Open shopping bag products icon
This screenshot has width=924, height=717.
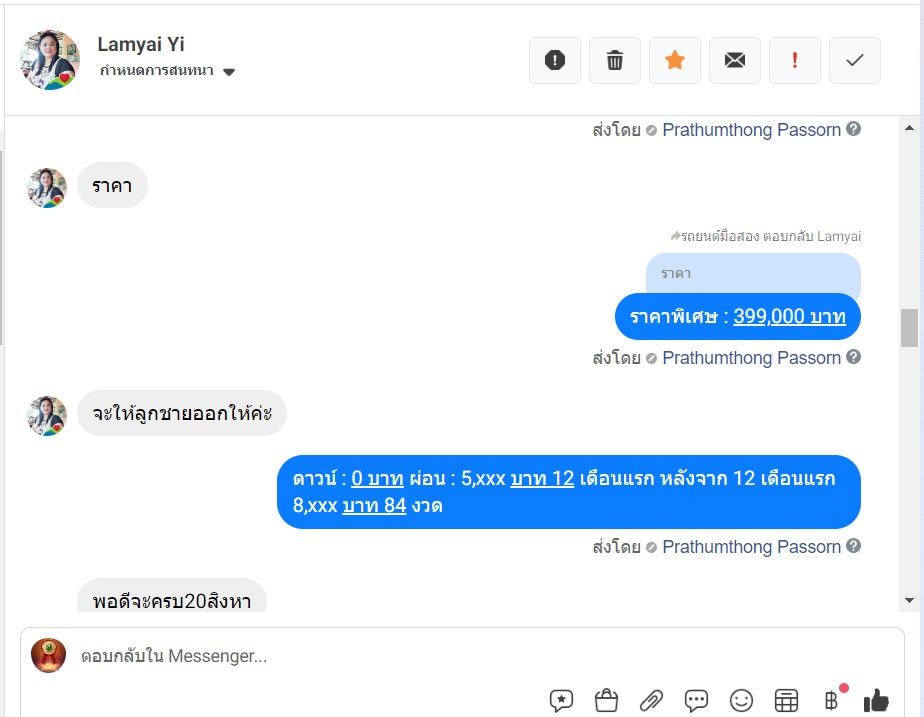[x=606, y=701]
